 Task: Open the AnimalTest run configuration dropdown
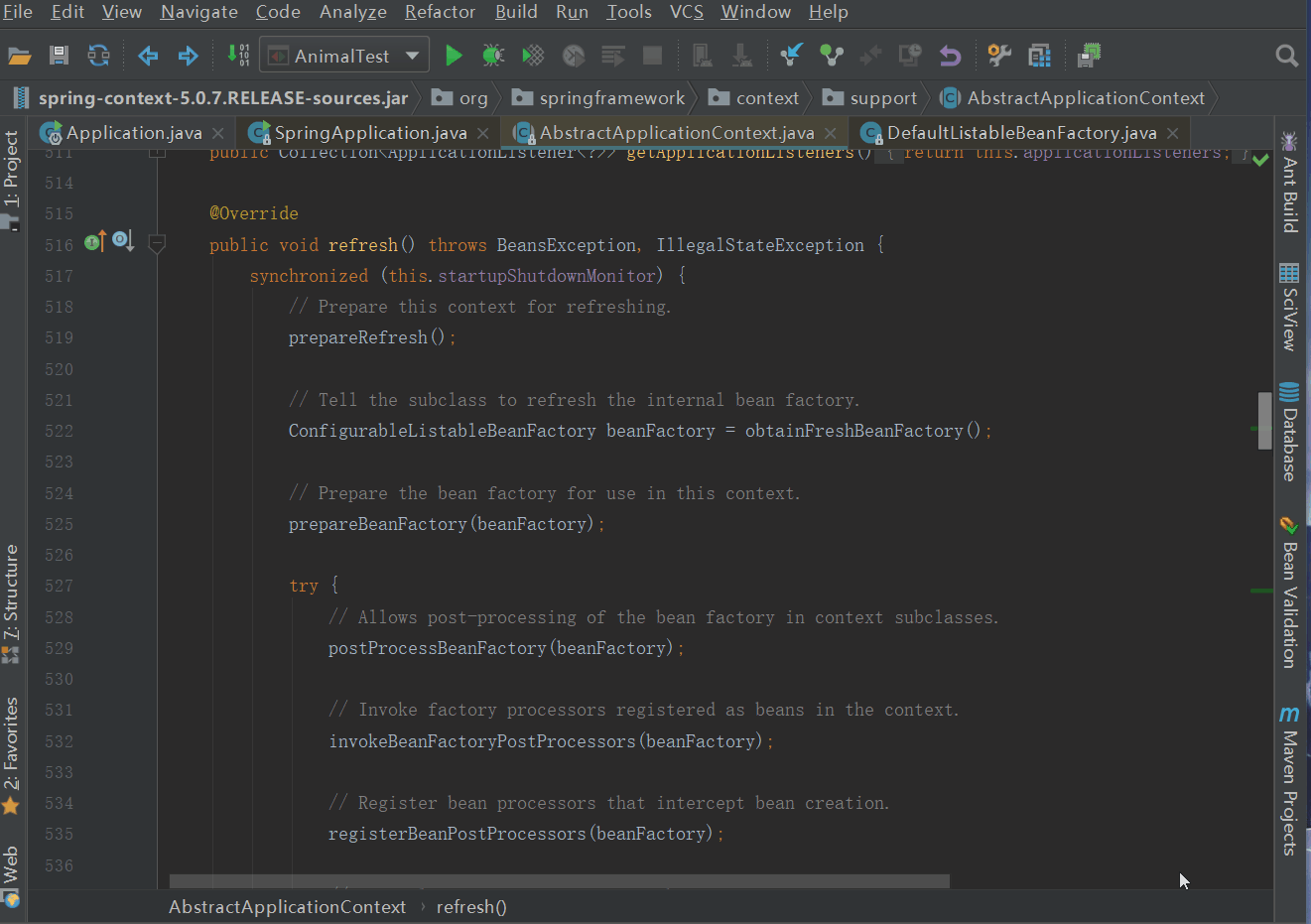pos(344,56)
